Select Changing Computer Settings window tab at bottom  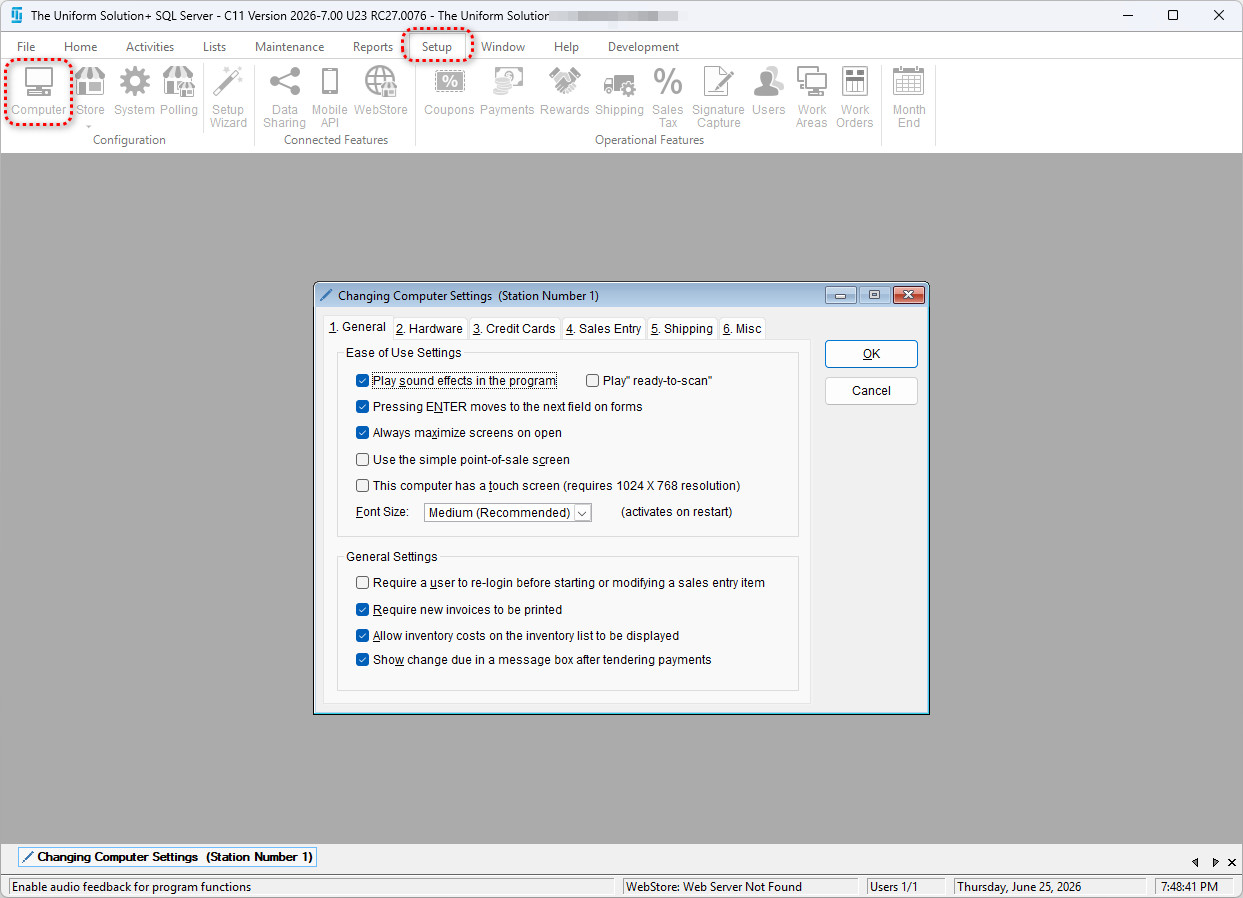(167, 857)
